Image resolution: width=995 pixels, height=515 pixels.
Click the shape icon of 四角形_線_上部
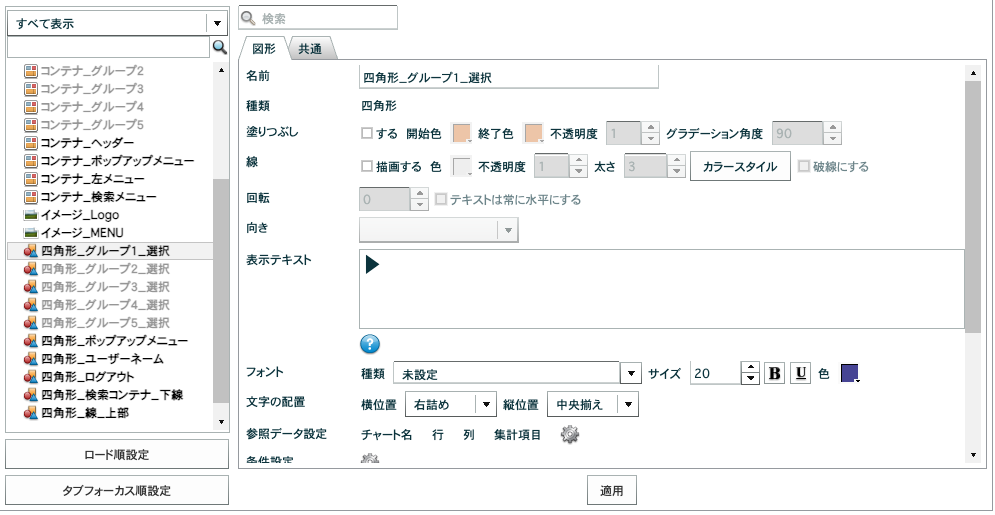31,413
